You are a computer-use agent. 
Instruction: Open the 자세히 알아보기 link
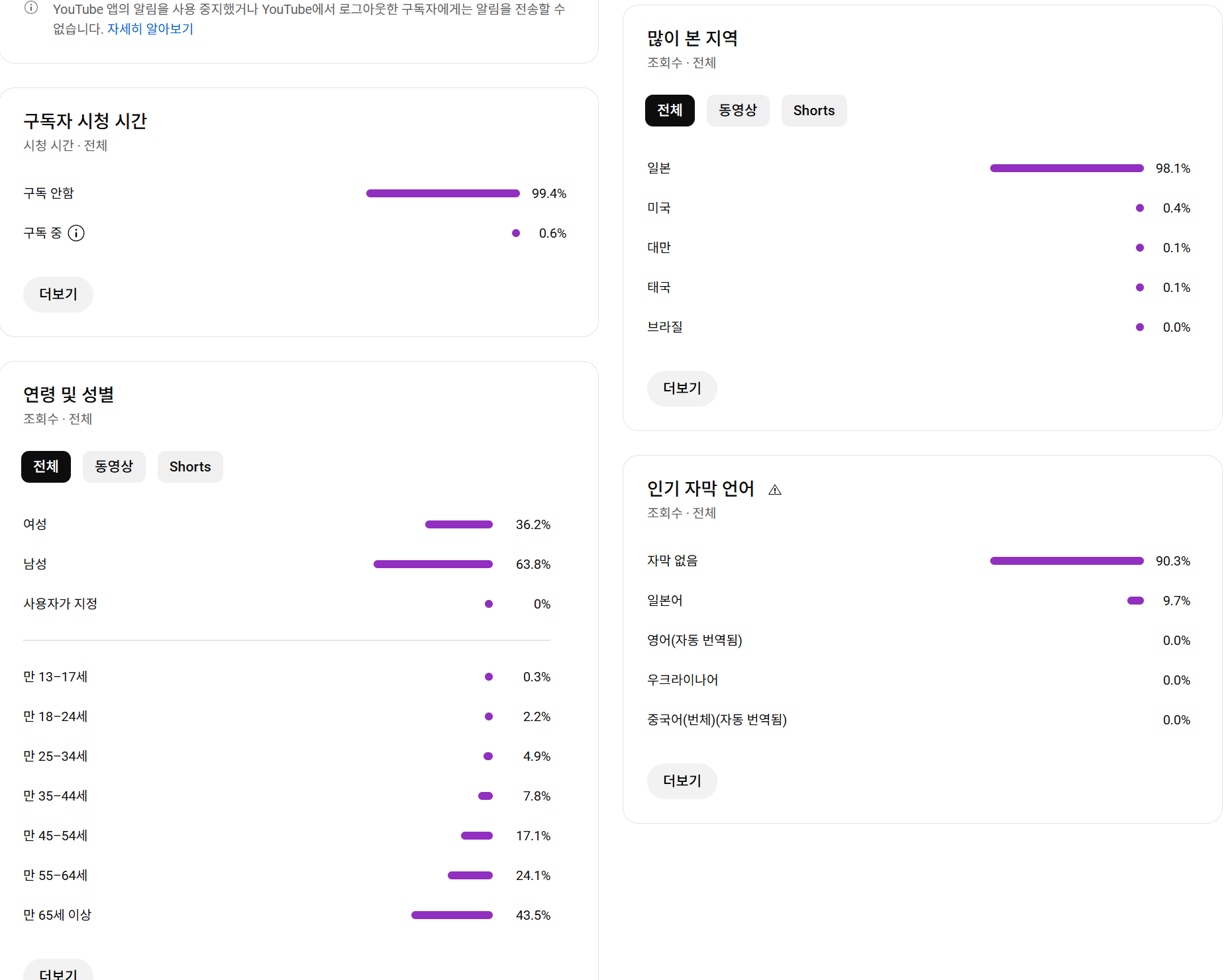point(150,28)
